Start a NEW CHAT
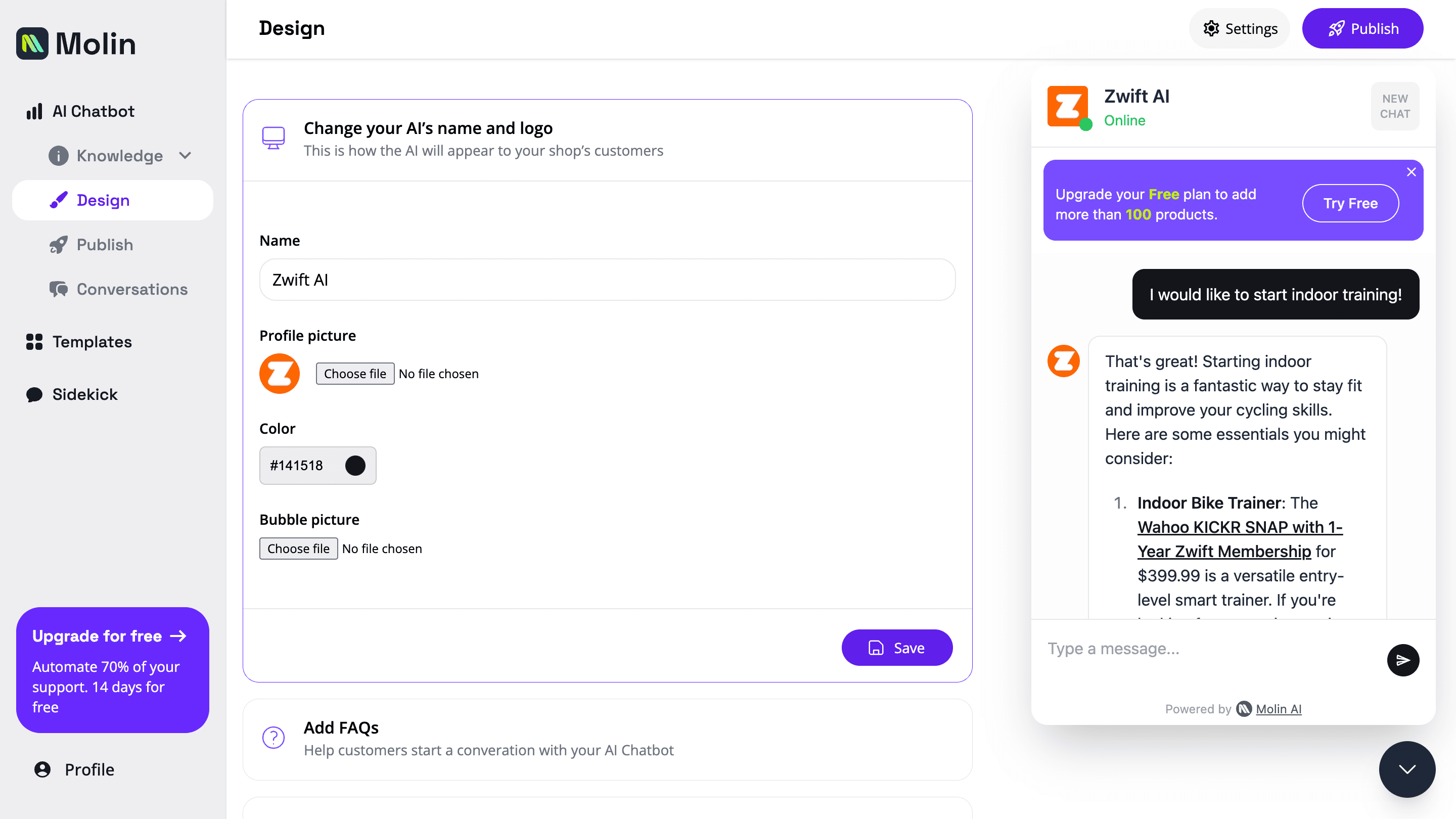This screenshot has width=1456, height=819. click(x=1394, y=106)
